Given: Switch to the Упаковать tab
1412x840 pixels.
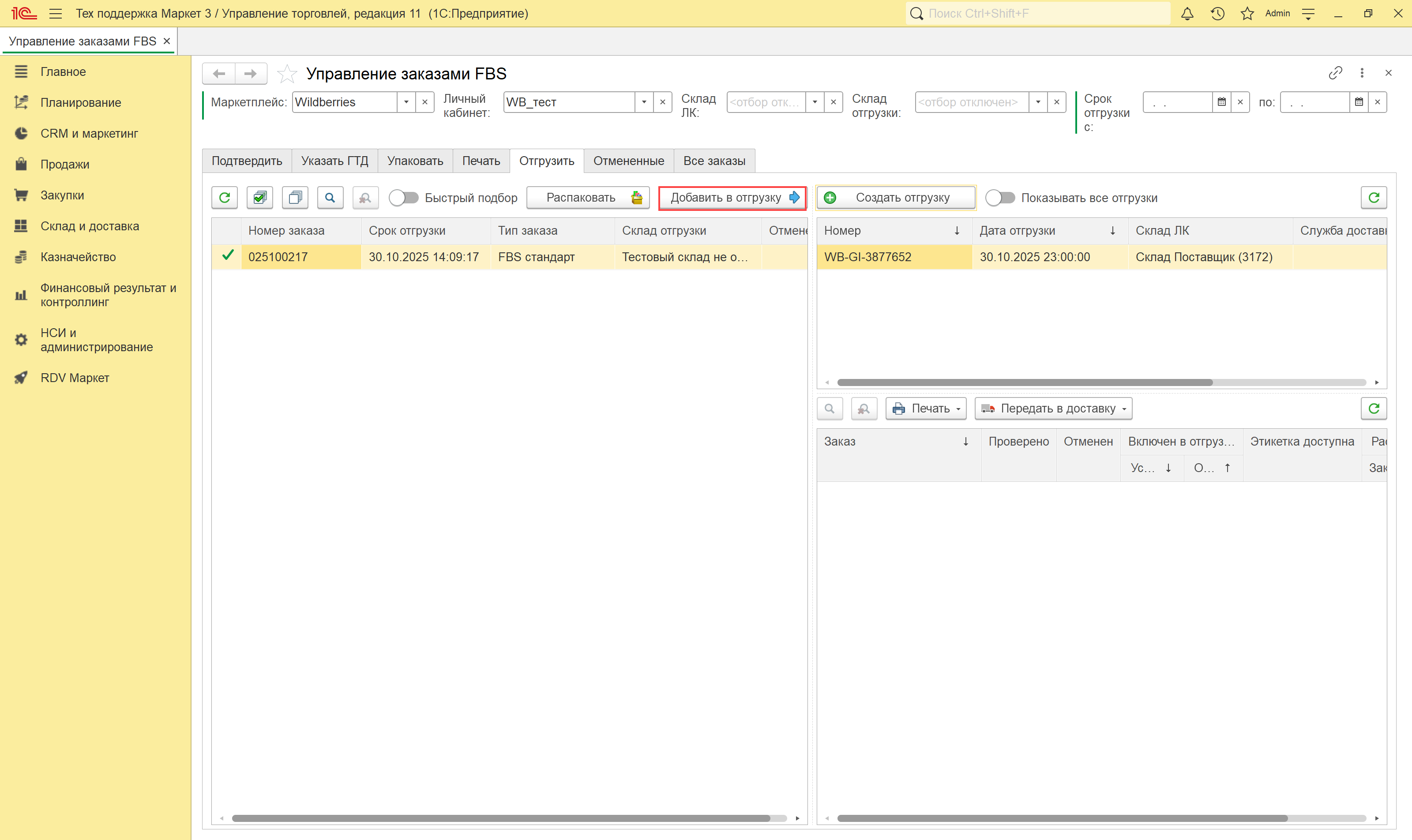Looking at the screenshot, I should pos(415,161).
